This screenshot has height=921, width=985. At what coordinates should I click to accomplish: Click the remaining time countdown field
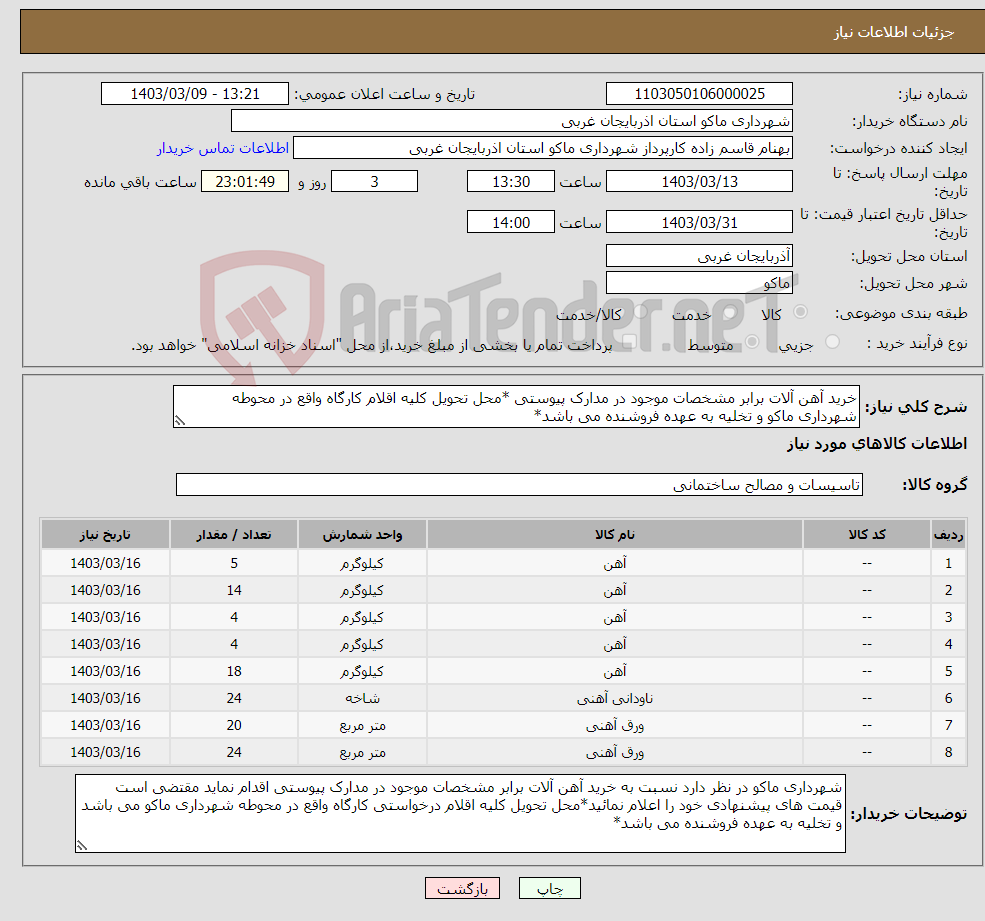pyautogui.click(x=245, y=182)
